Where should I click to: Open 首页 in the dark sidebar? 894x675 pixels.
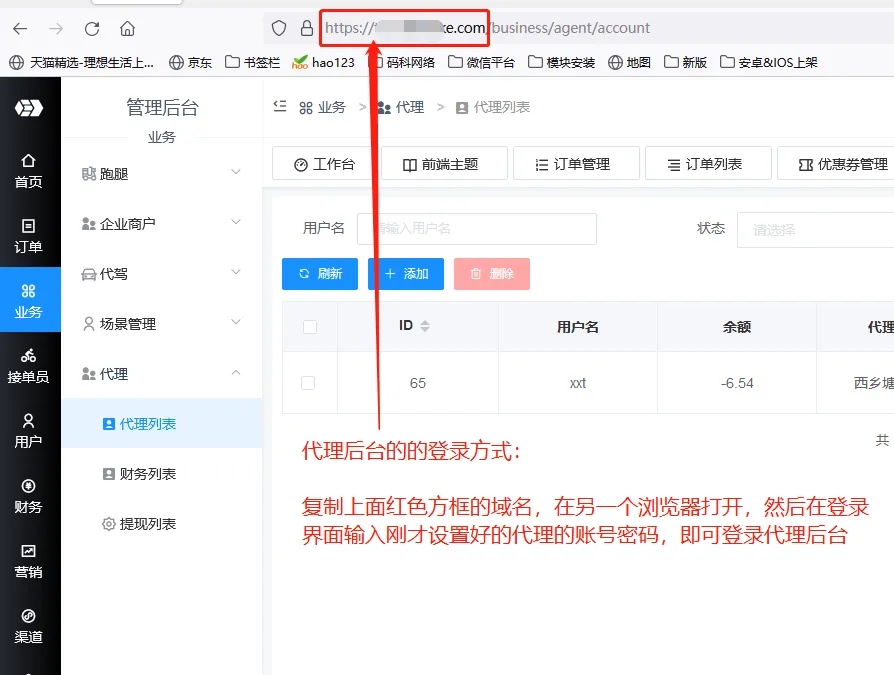pyautogui.click(x=29, y=170)
